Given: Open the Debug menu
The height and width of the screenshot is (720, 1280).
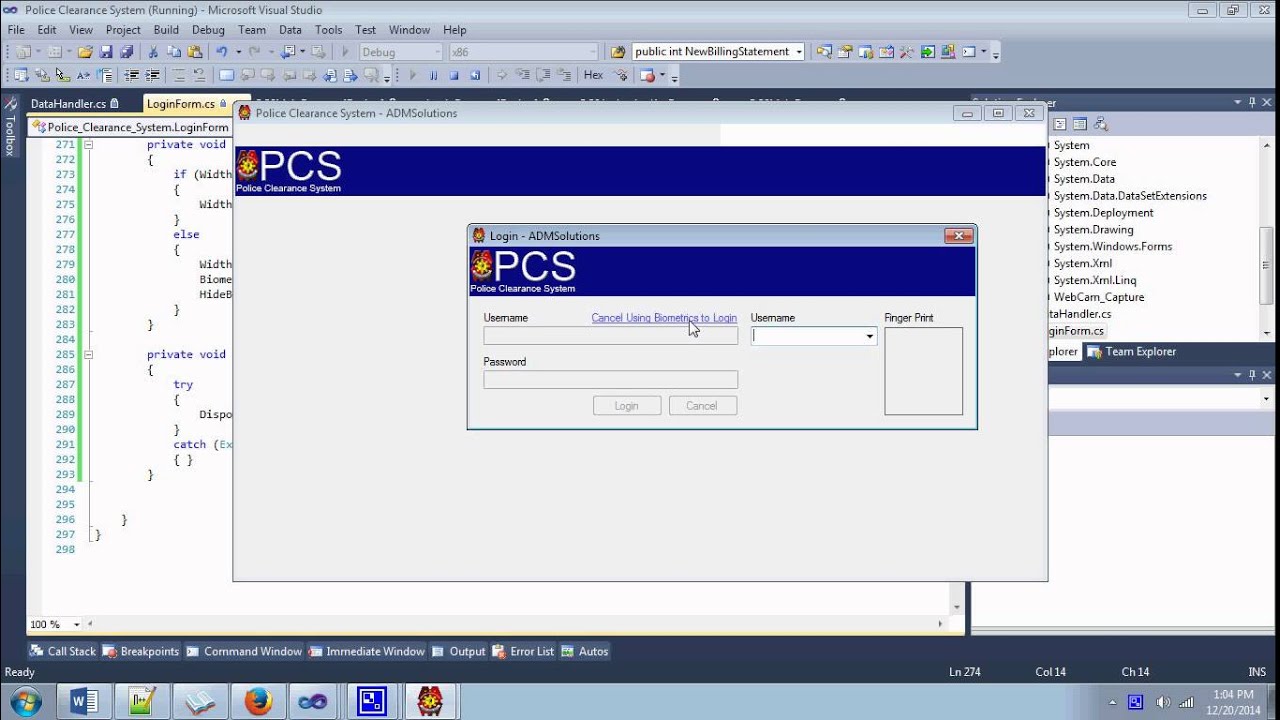Looking at the screenshot, I should point(208,30).
